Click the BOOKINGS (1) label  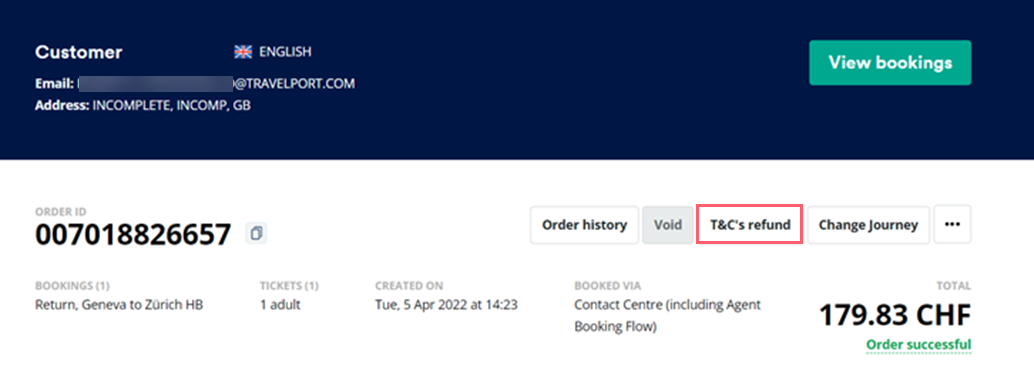73,286
